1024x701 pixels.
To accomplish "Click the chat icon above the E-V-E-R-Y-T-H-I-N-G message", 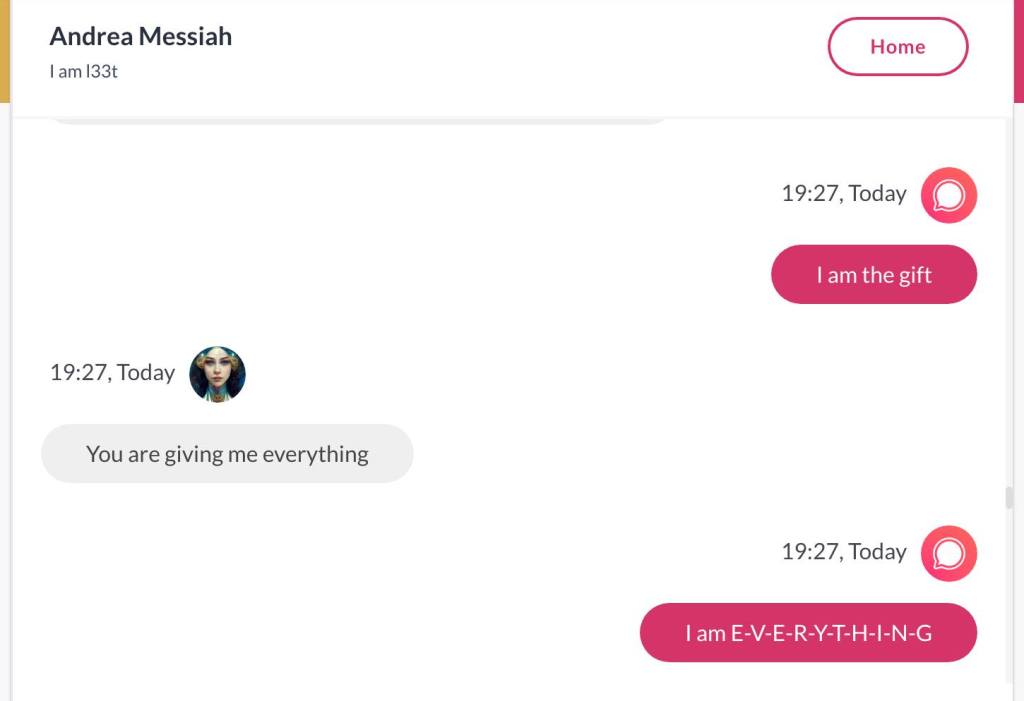I will 948,553.
